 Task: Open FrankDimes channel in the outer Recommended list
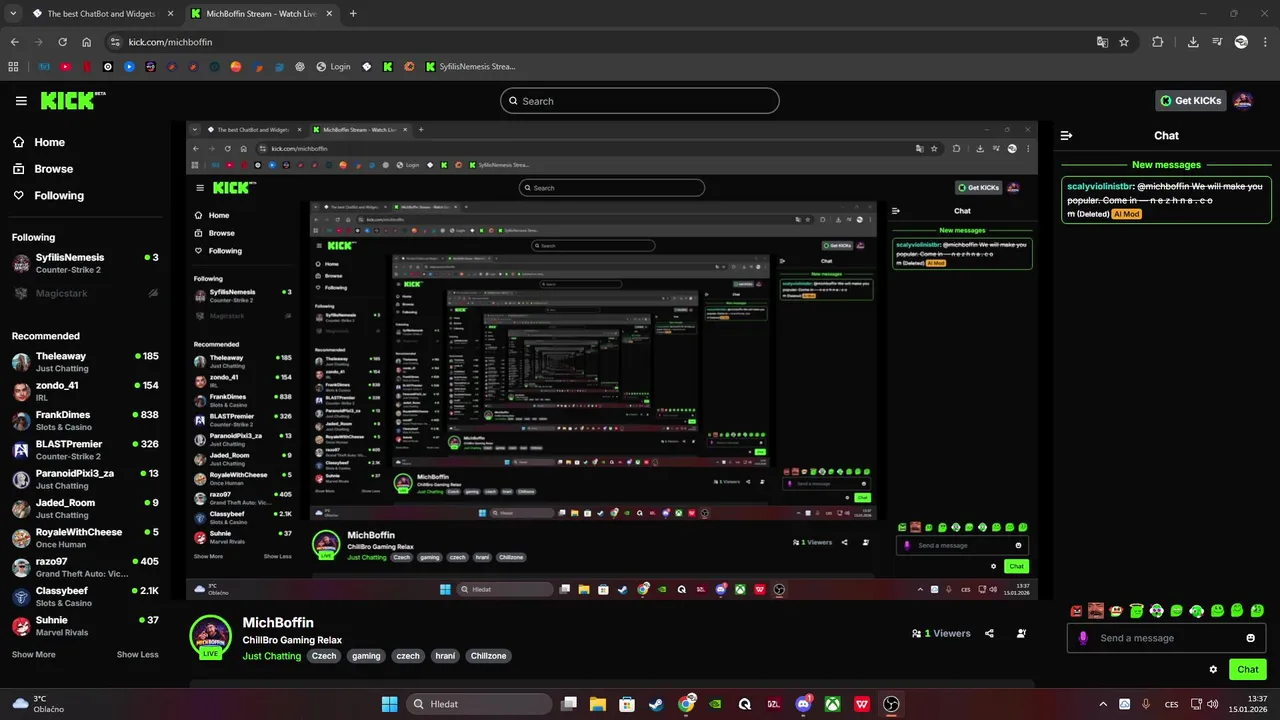(x=85, y=420)
